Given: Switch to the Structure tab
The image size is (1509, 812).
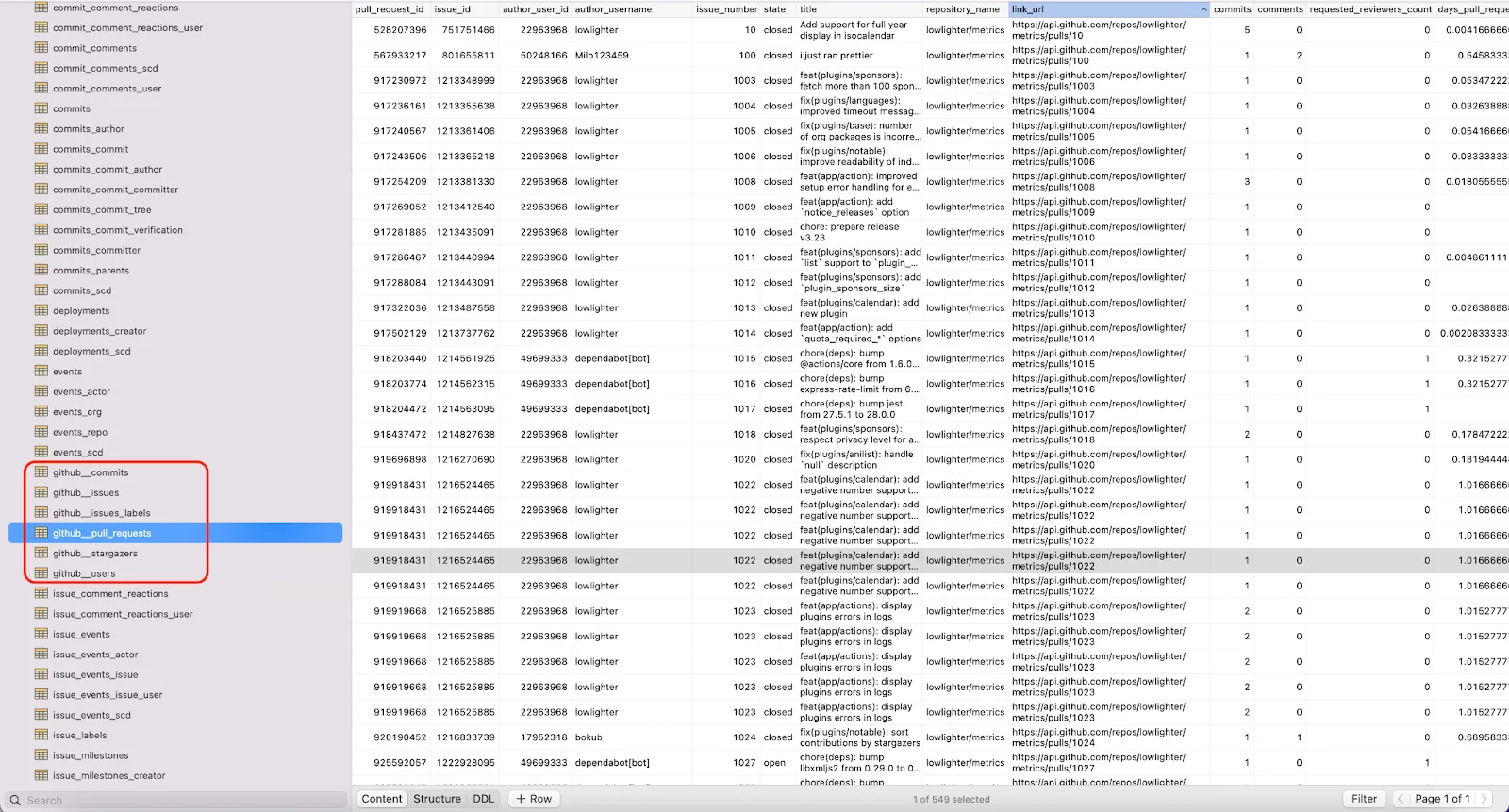Looking at the screenshot, I should click(x=437, y=799).
